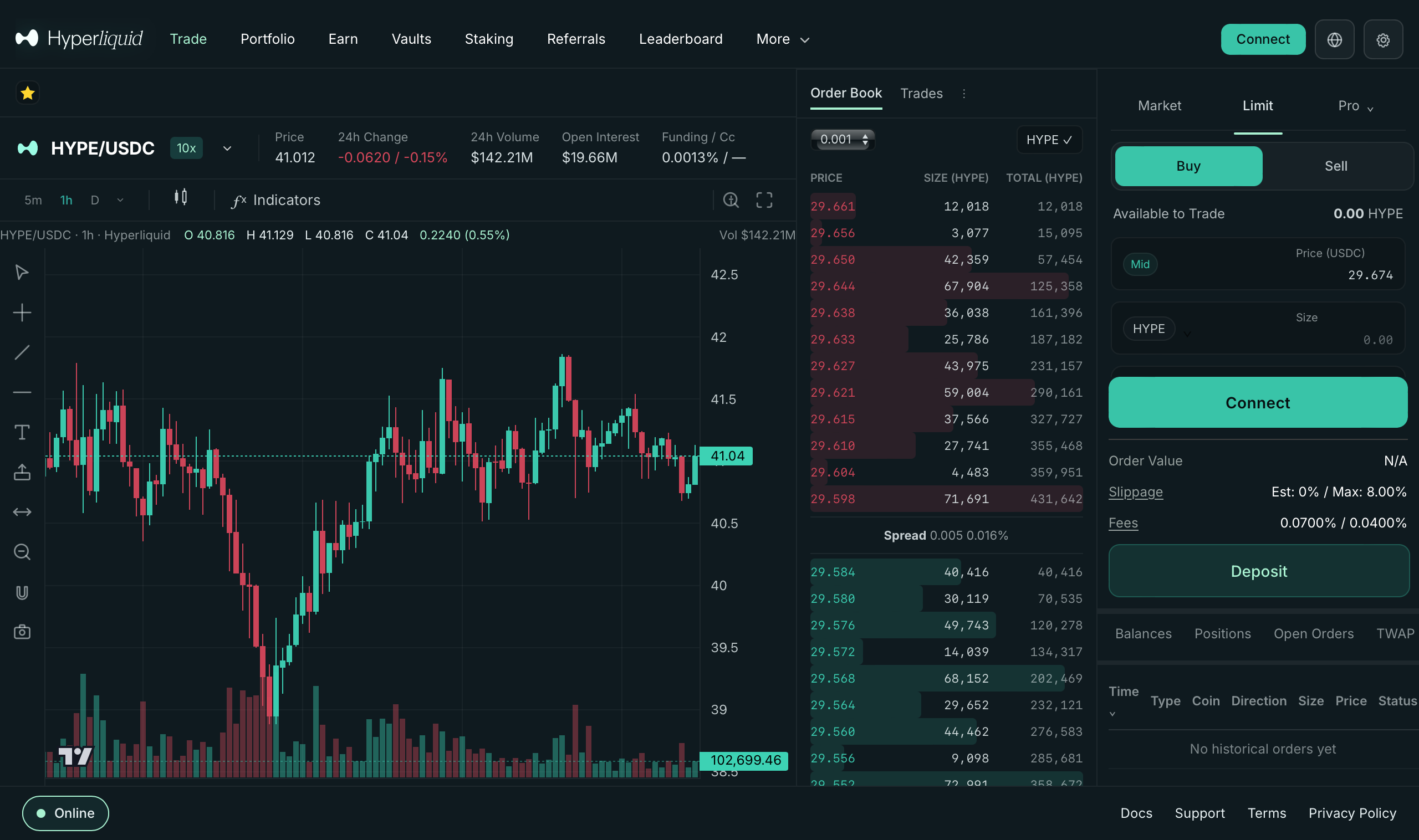Take a chart snapshot with camera icon
This screenshot has width=1419, height=840.
(x=22, y=632)
